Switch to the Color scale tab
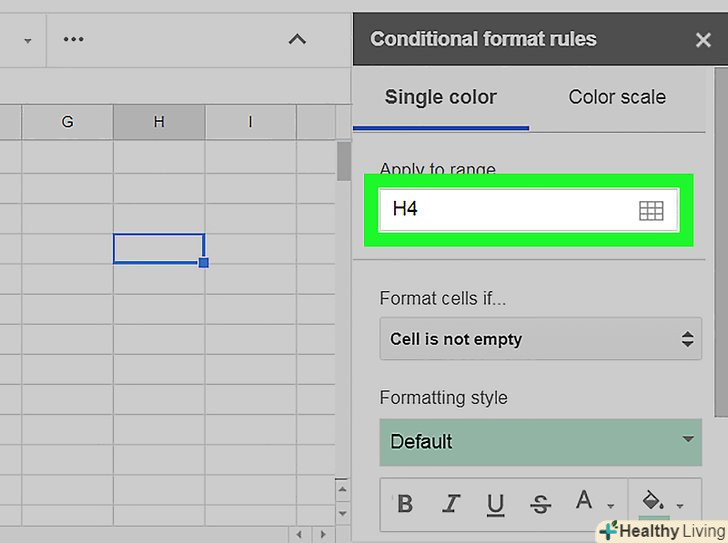Viewport: 728px width, 543px height. (x=617, y=97)
